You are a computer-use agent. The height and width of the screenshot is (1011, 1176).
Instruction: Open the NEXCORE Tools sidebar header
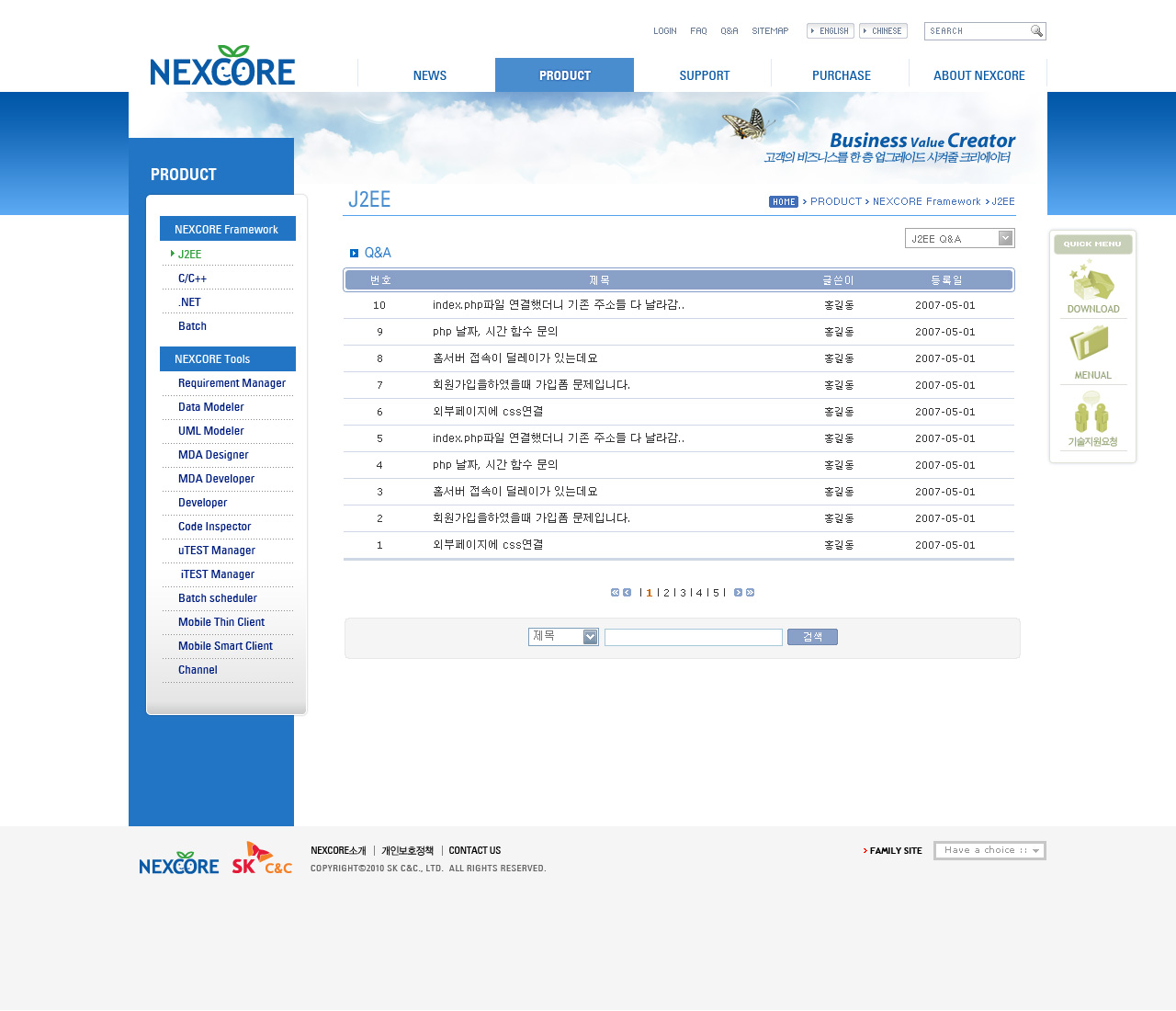coord(228,358)
